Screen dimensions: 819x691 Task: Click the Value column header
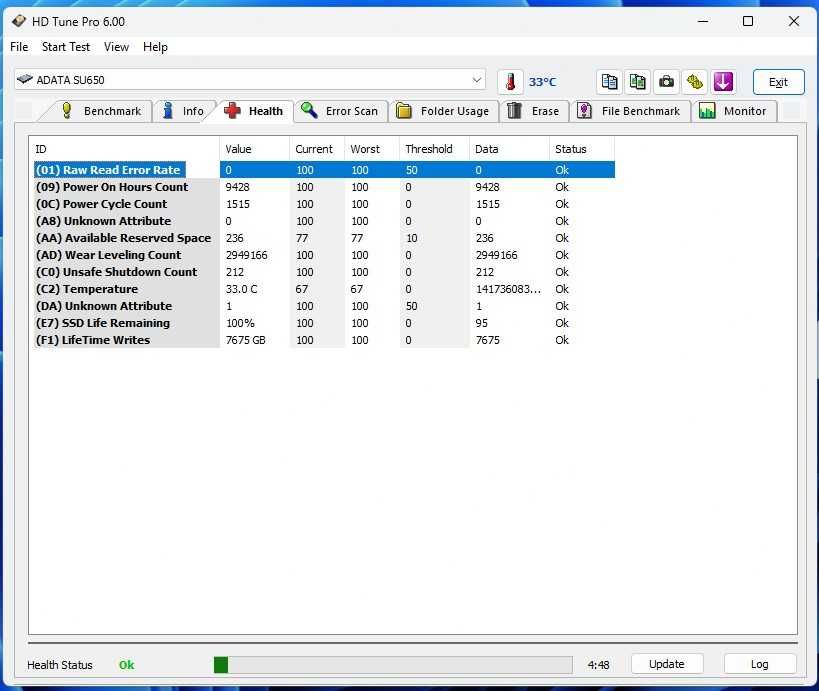point(254,149)
